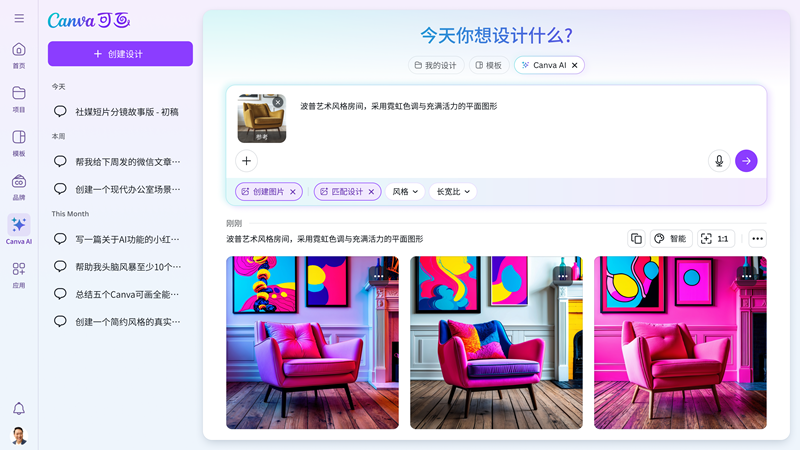The image size is (800, 450).
Task: Switch to 模板 tab
Action: click(x=488, y=65)
